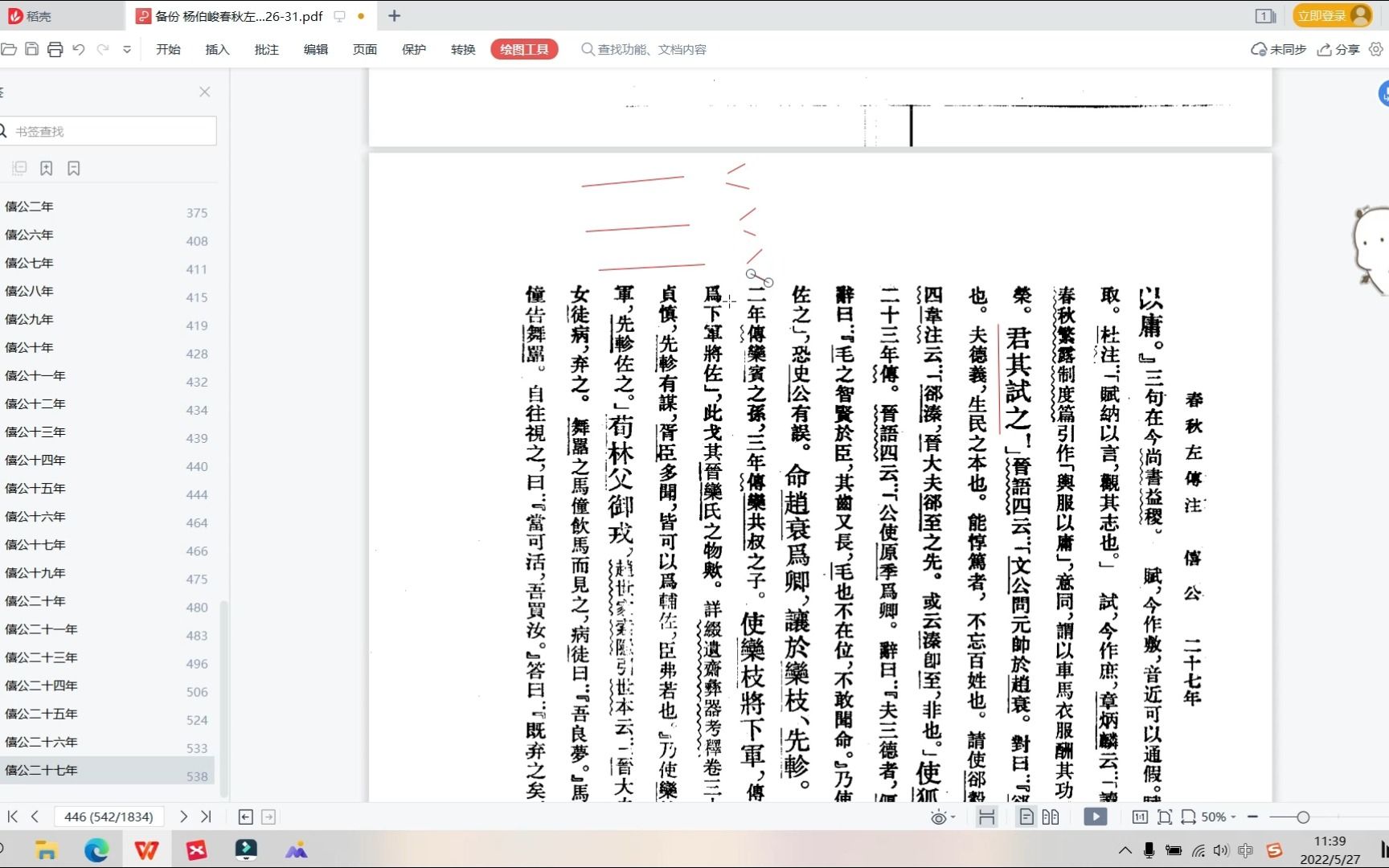Click the 立即登录 login button
Screen dimensions: 1389x868
pos(1332,15)
